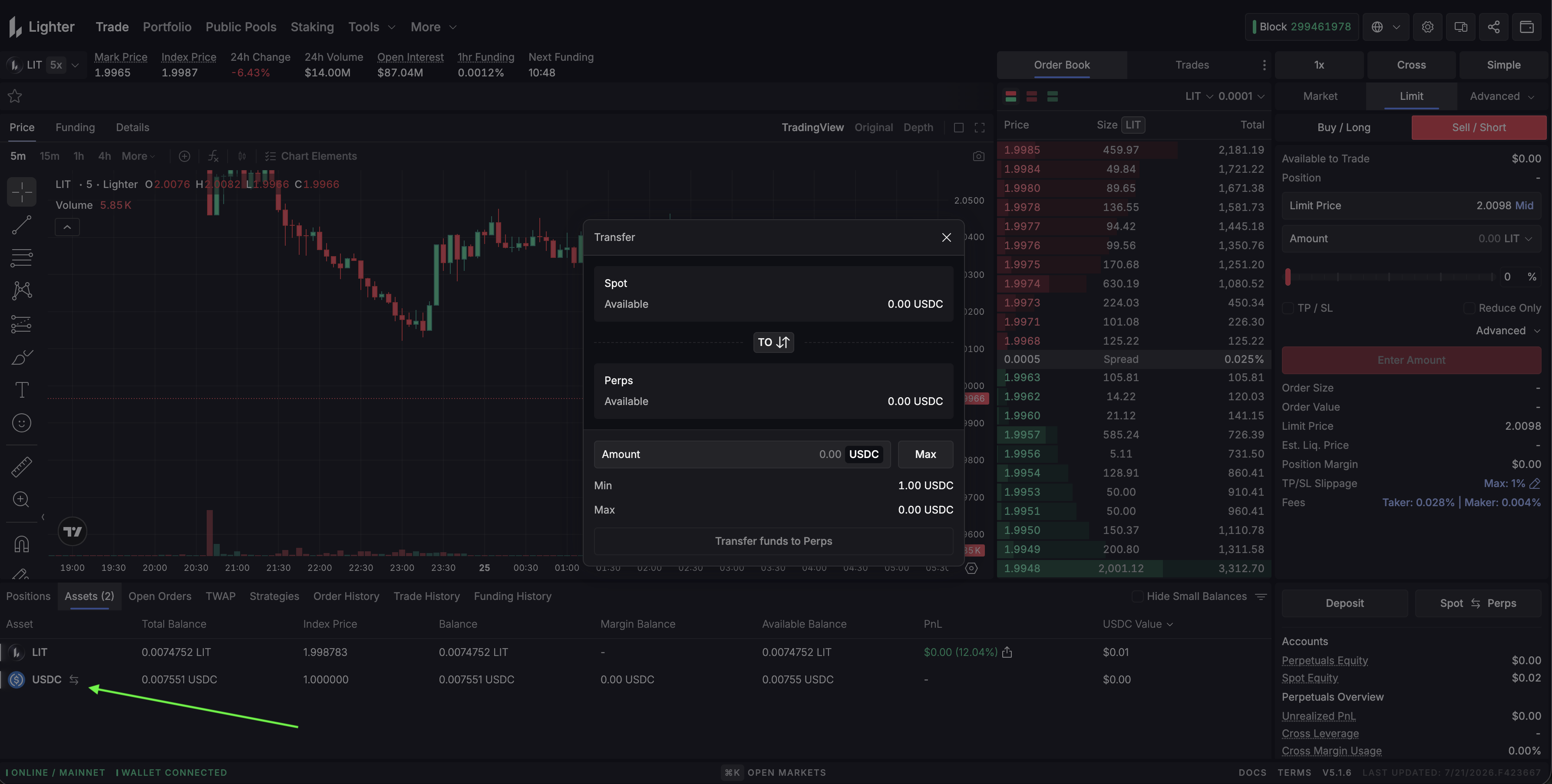Open the emoji icons tool
1552x784 pixels.
click(22, 423)
